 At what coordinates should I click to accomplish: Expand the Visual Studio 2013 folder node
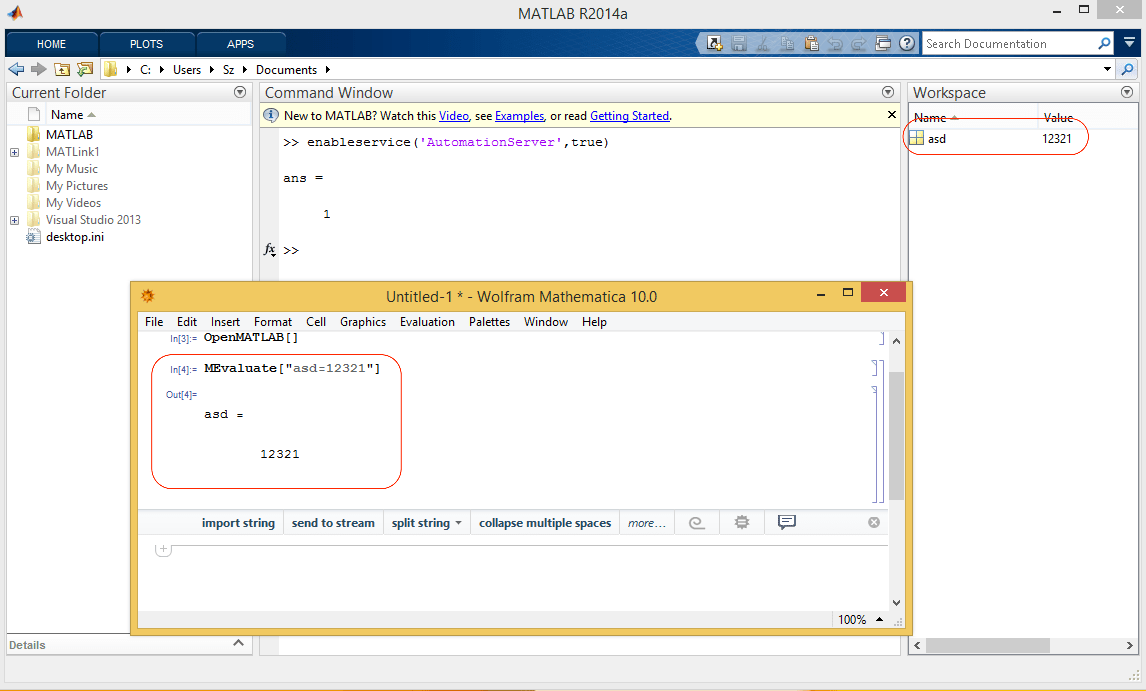(x=14, y=220)
